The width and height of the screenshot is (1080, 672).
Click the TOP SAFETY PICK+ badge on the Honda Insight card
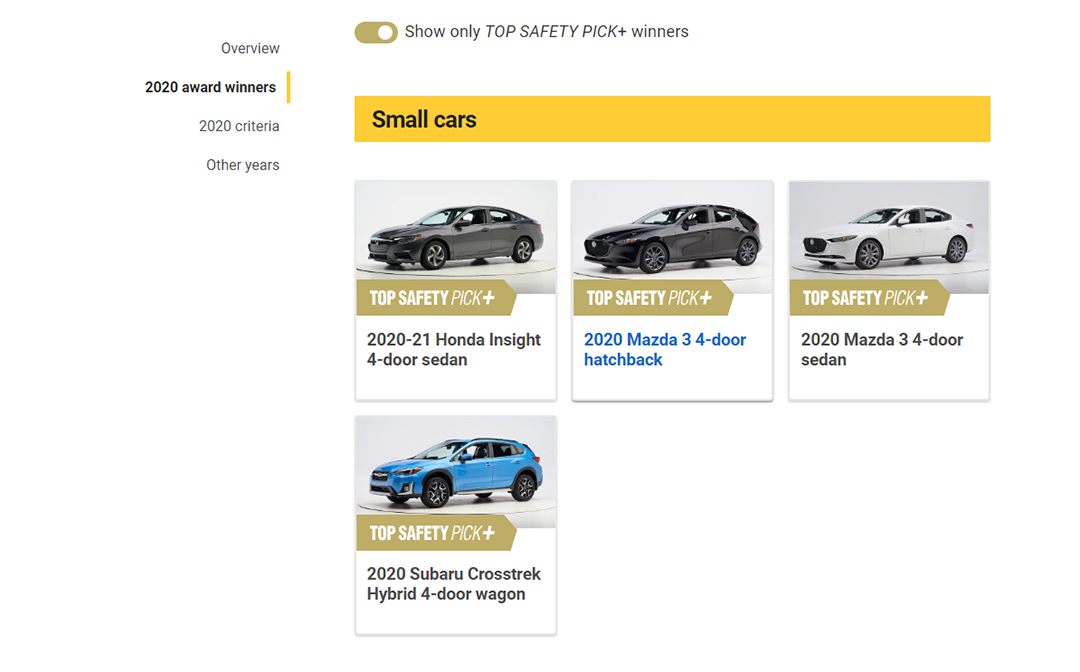(x=432, y=298)
